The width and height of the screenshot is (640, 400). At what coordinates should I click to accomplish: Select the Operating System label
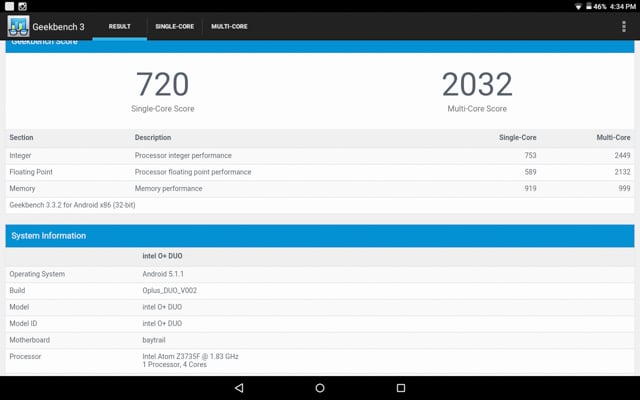coord(37,274)
